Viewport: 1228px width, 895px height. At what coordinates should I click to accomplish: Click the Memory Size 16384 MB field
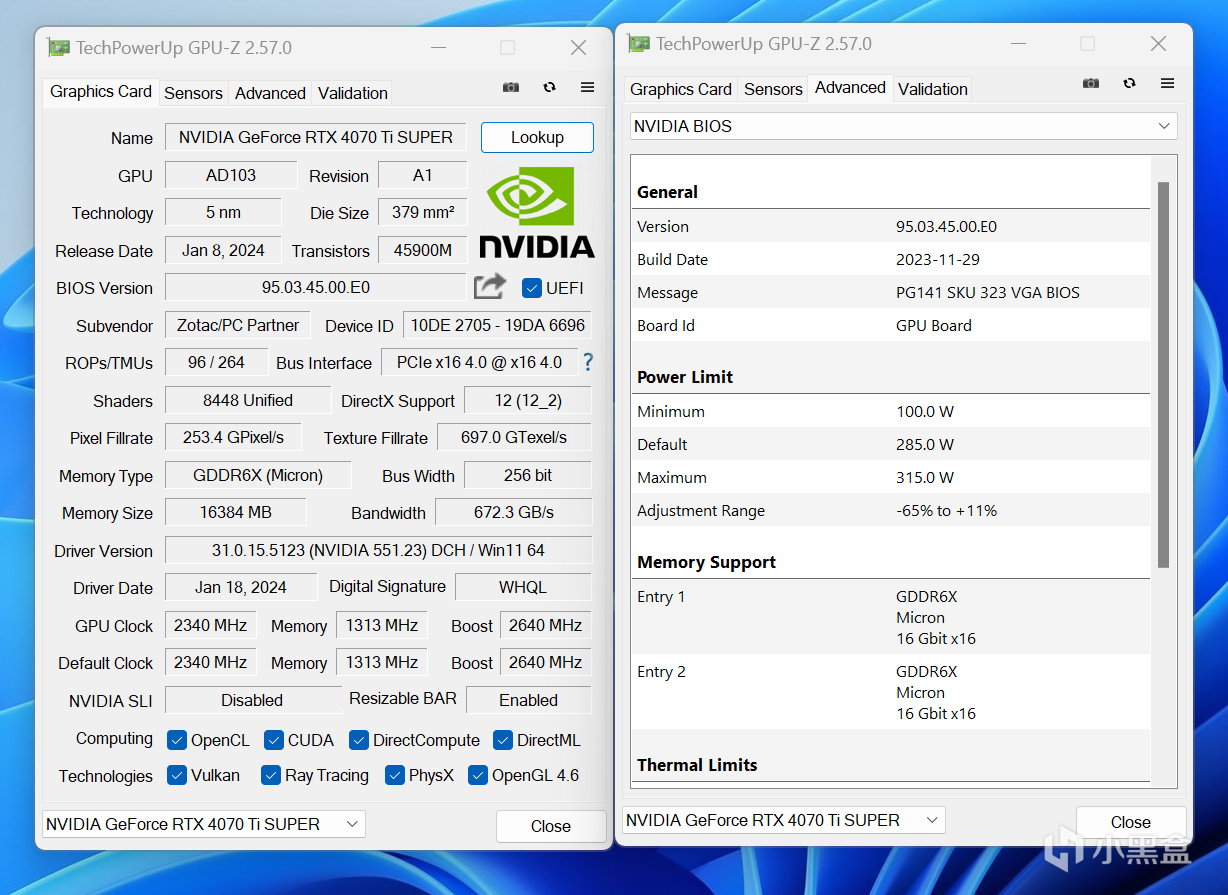(236, 512)
